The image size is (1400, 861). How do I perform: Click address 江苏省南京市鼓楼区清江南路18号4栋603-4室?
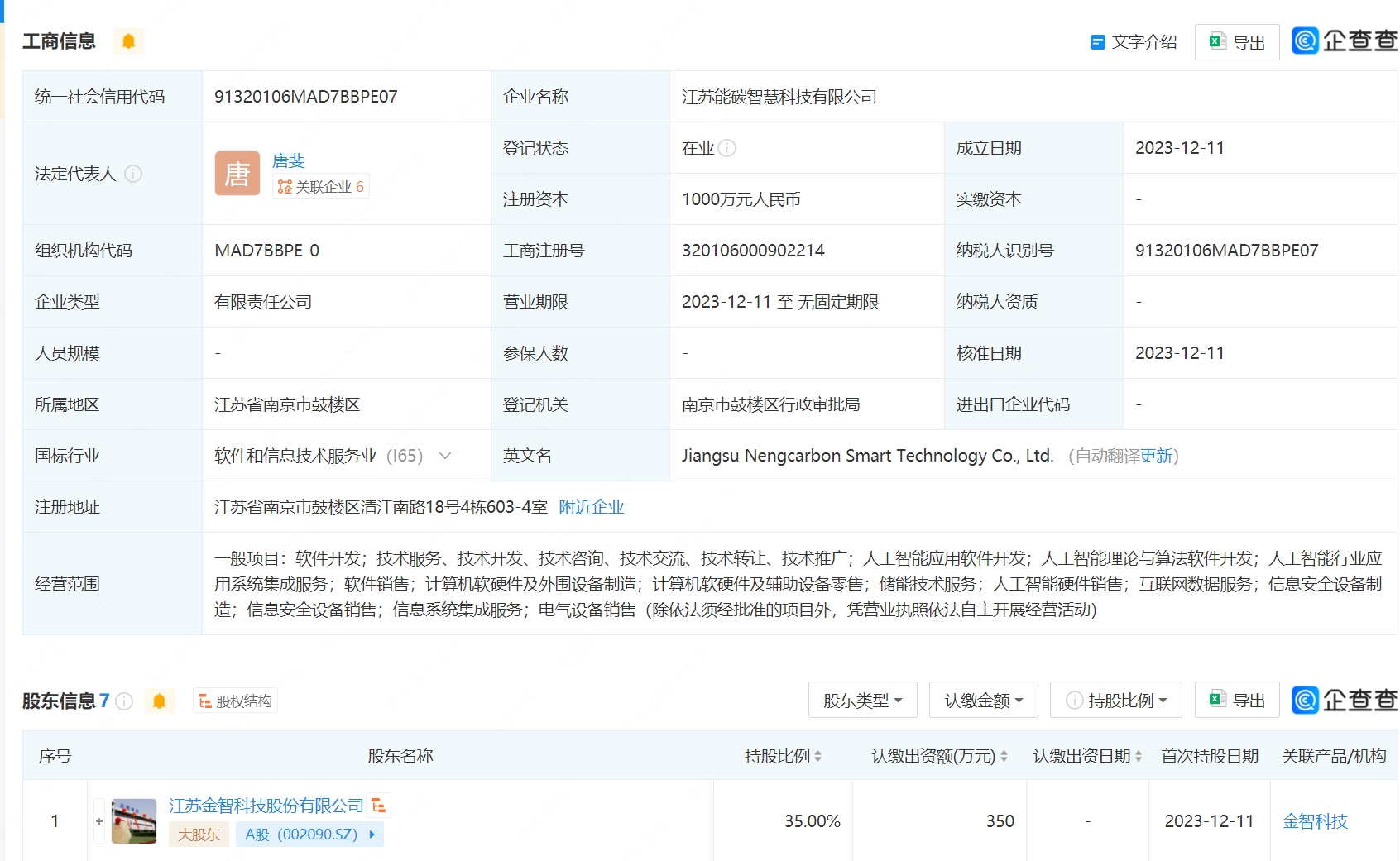click(381, 507)
